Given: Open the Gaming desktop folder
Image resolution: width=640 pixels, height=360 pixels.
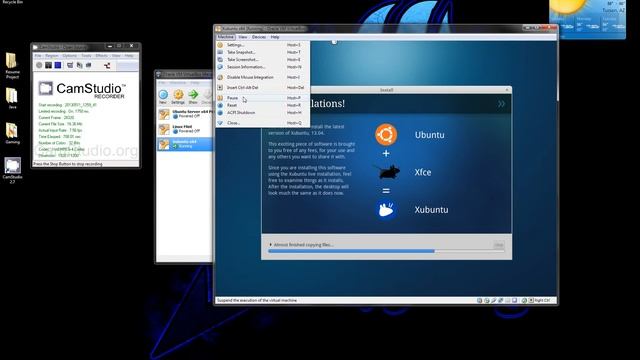Looking at the screenshot, I should [12, 133].
